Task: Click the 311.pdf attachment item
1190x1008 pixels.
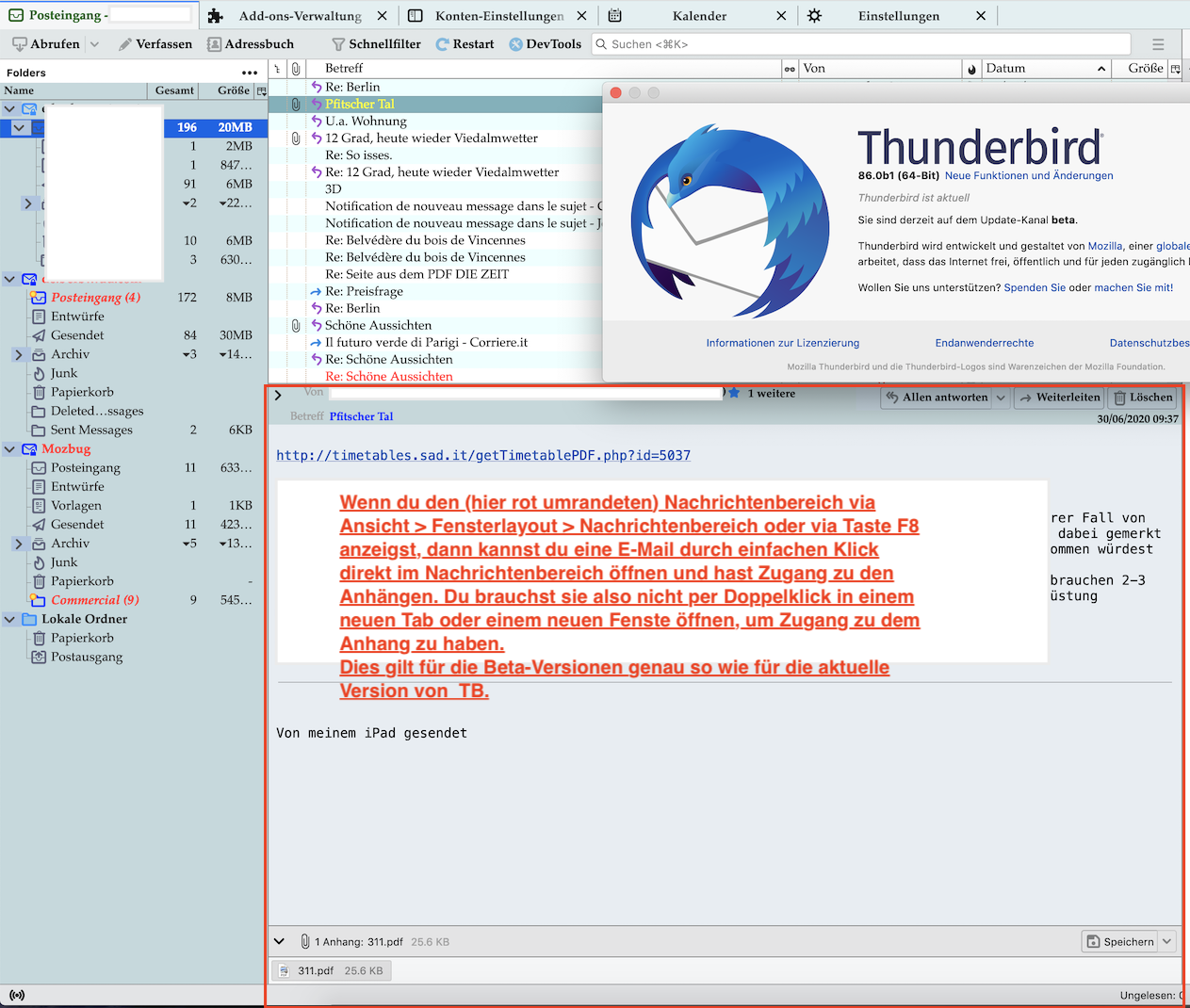Action: click(x=332, y=970)
